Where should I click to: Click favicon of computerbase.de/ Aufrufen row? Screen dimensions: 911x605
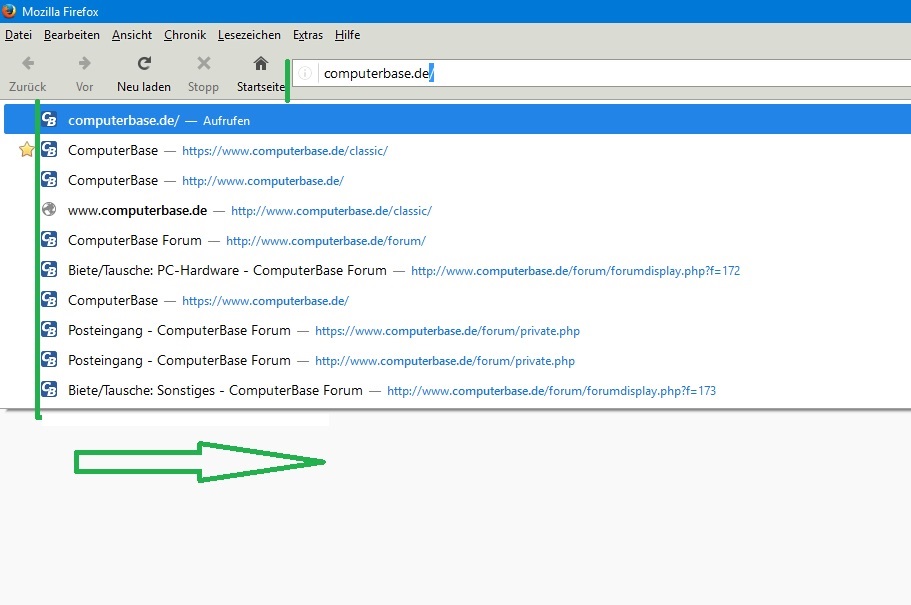(x=49, y=119)
